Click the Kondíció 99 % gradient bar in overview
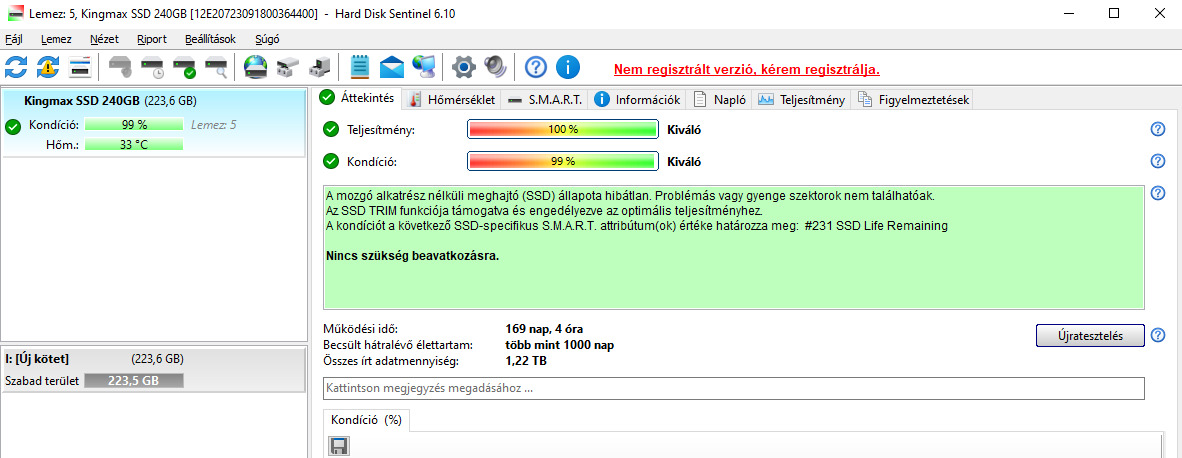This screenshot has width=1182, height=458. [x=562, y=161]
